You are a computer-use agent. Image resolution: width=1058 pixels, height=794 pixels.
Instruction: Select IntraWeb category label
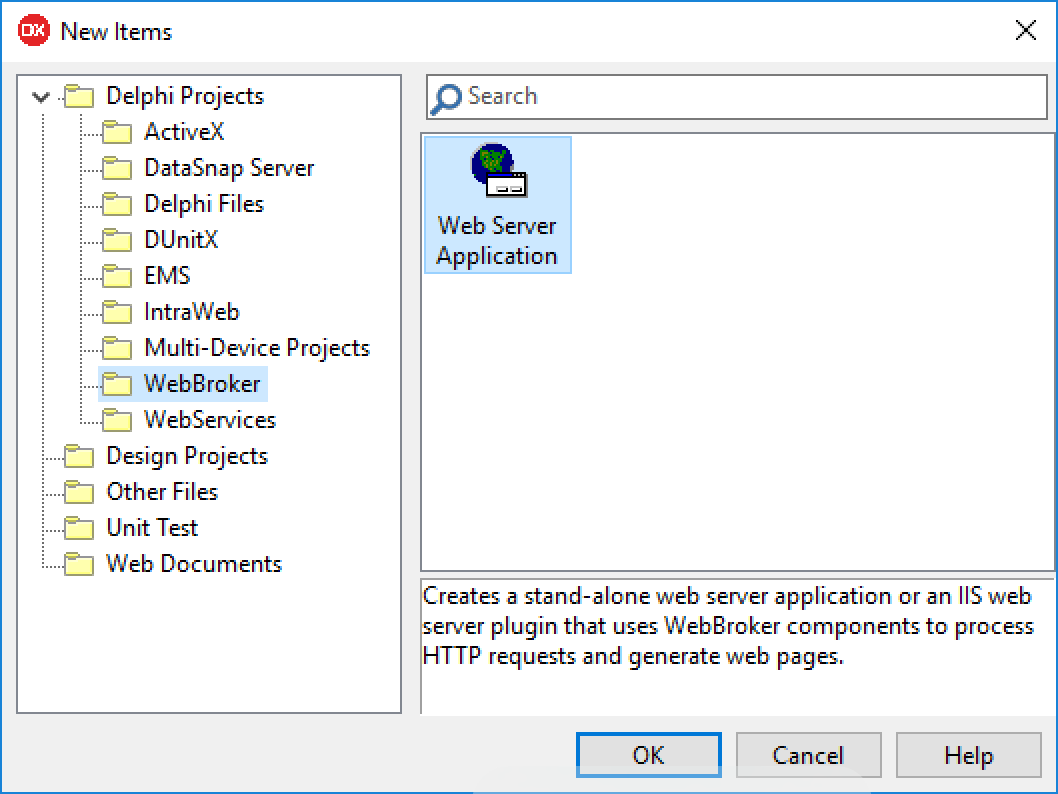click(x=192, y=312)
